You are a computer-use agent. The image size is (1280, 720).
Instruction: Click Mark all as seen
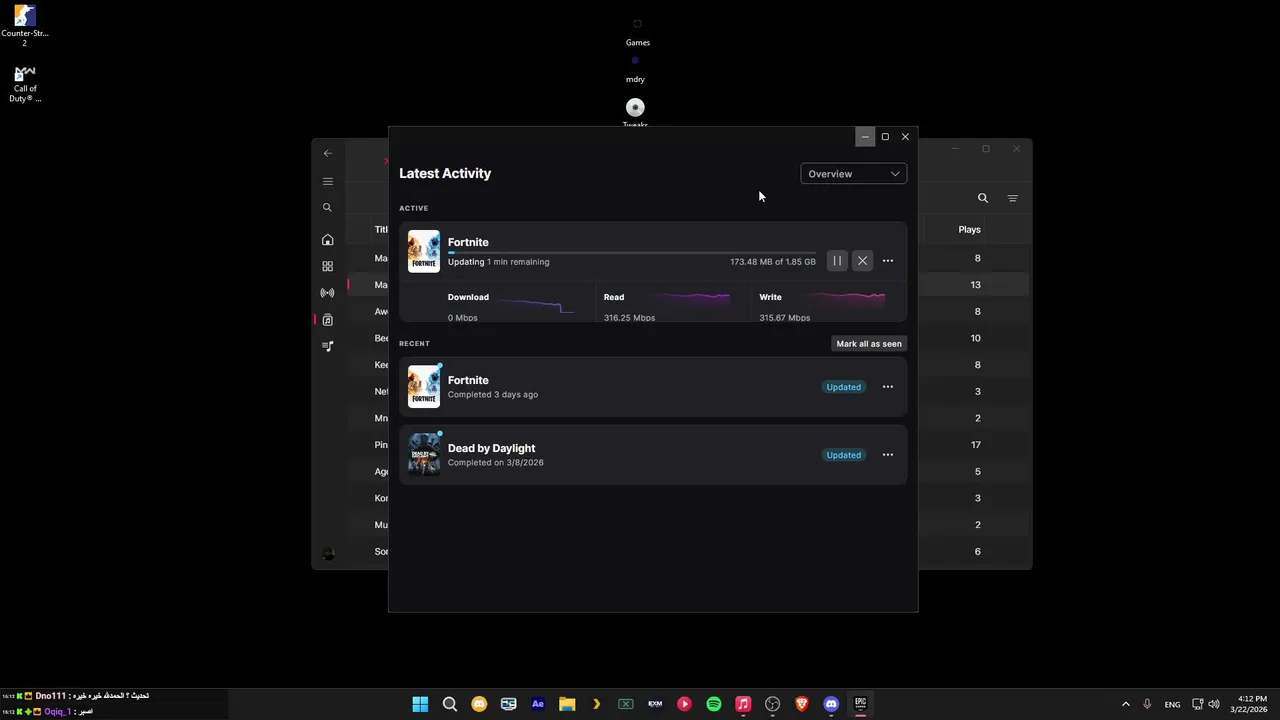click(869, 344)
